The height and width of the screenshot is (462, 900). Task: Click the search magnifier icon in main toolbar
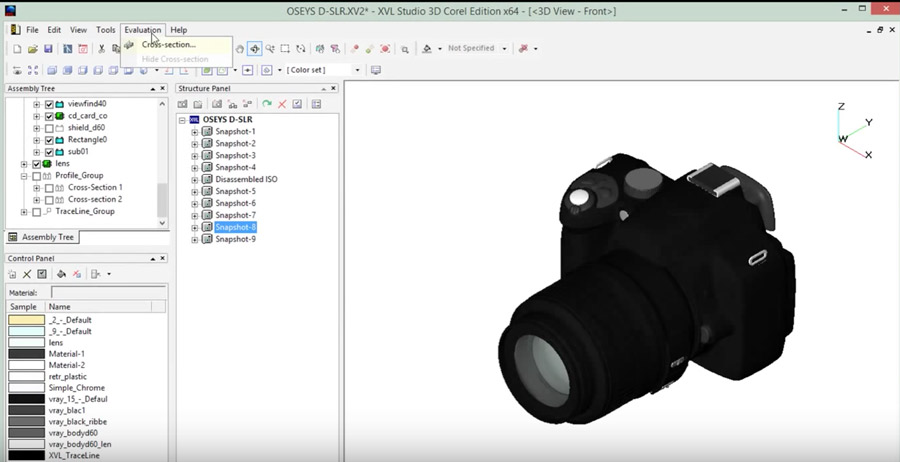point(405,49)
